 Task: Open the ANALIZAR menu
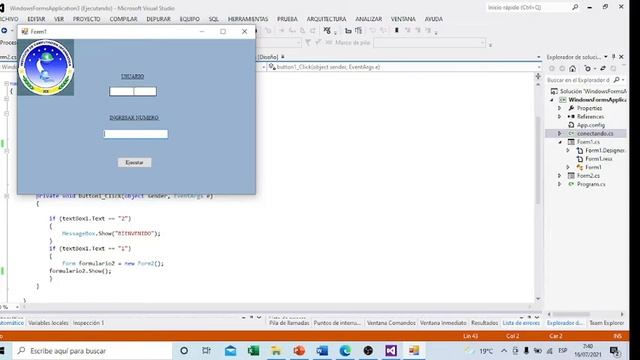[369, 19]
